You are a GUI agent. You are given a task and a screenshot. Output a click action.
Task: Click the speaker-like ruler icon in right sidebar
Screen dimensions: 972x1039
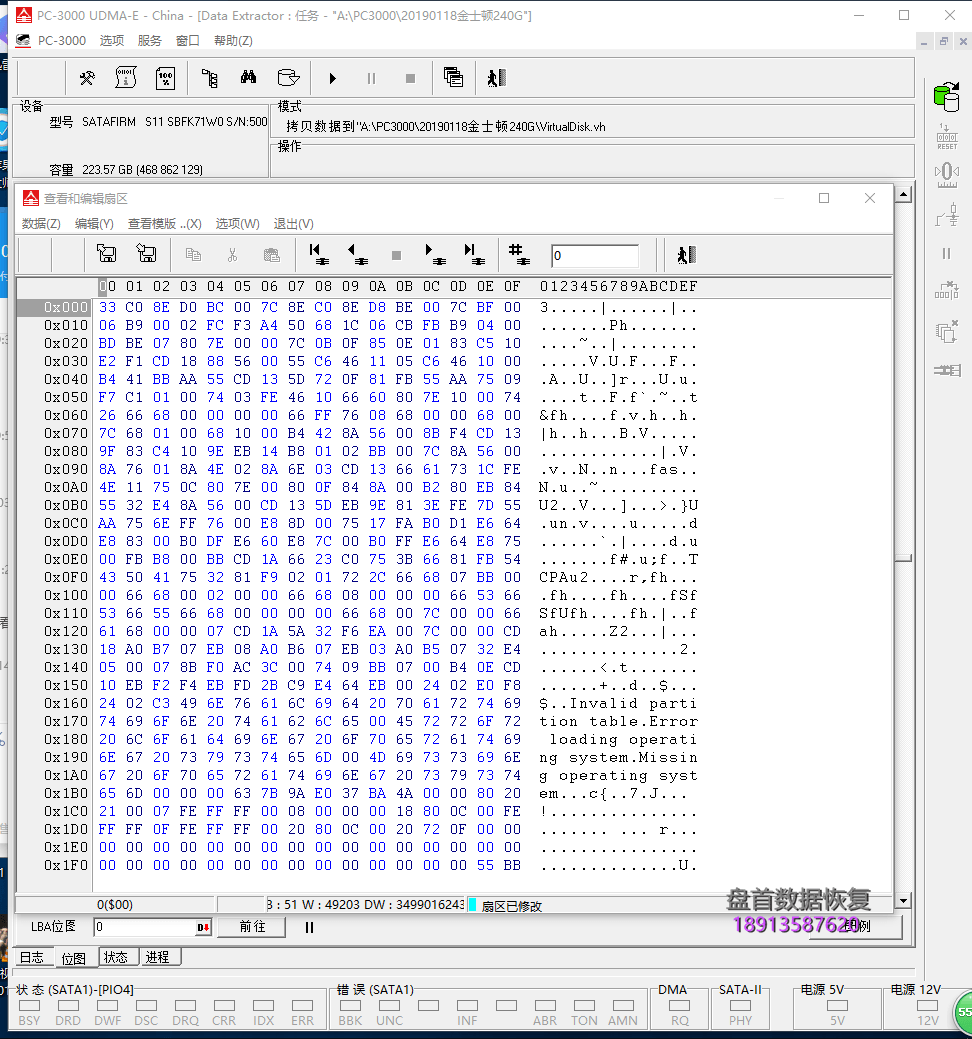click(x=947, y=175)
